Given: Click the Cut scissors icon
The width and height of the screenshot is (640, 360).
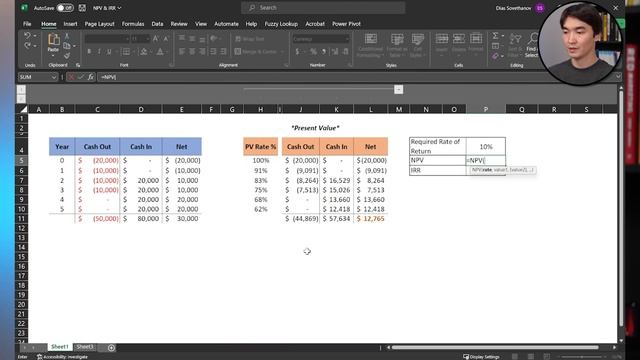Looking at the screenshot, I should coord(67,37).
